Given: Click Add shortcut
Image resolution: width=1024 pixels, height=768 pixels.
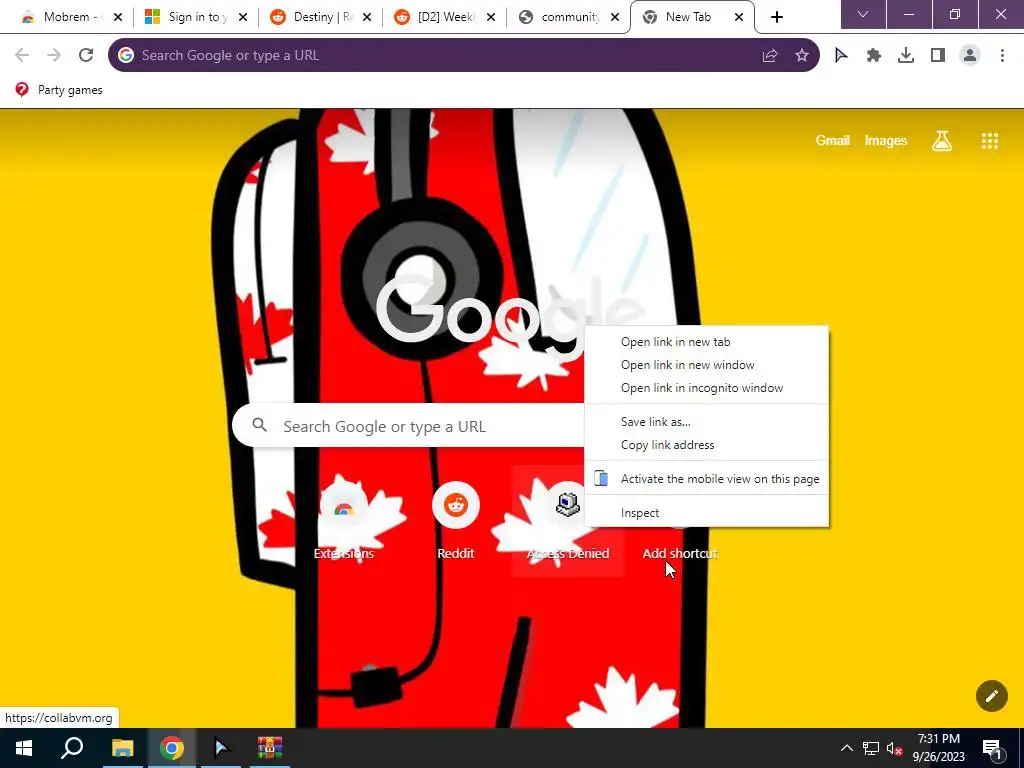Looking at the screenshot, I should [x=680, y=553].
